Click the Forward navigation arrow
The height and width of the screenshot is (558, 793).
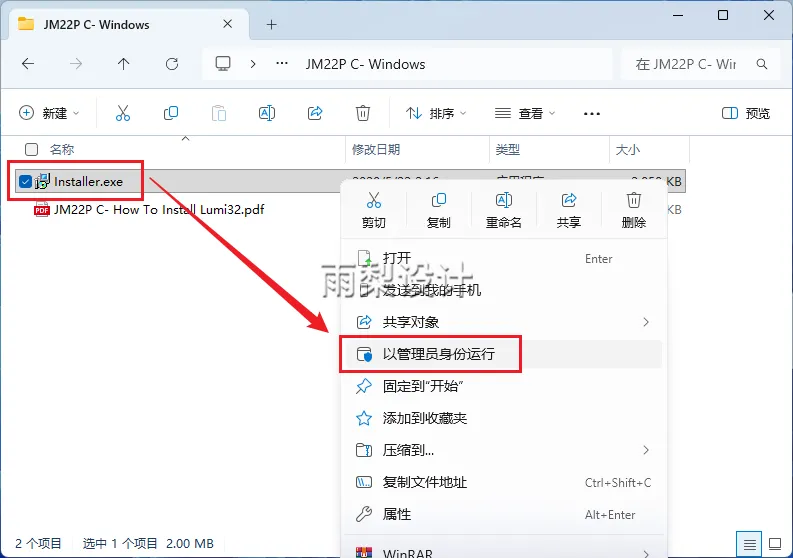coord(76,64)
